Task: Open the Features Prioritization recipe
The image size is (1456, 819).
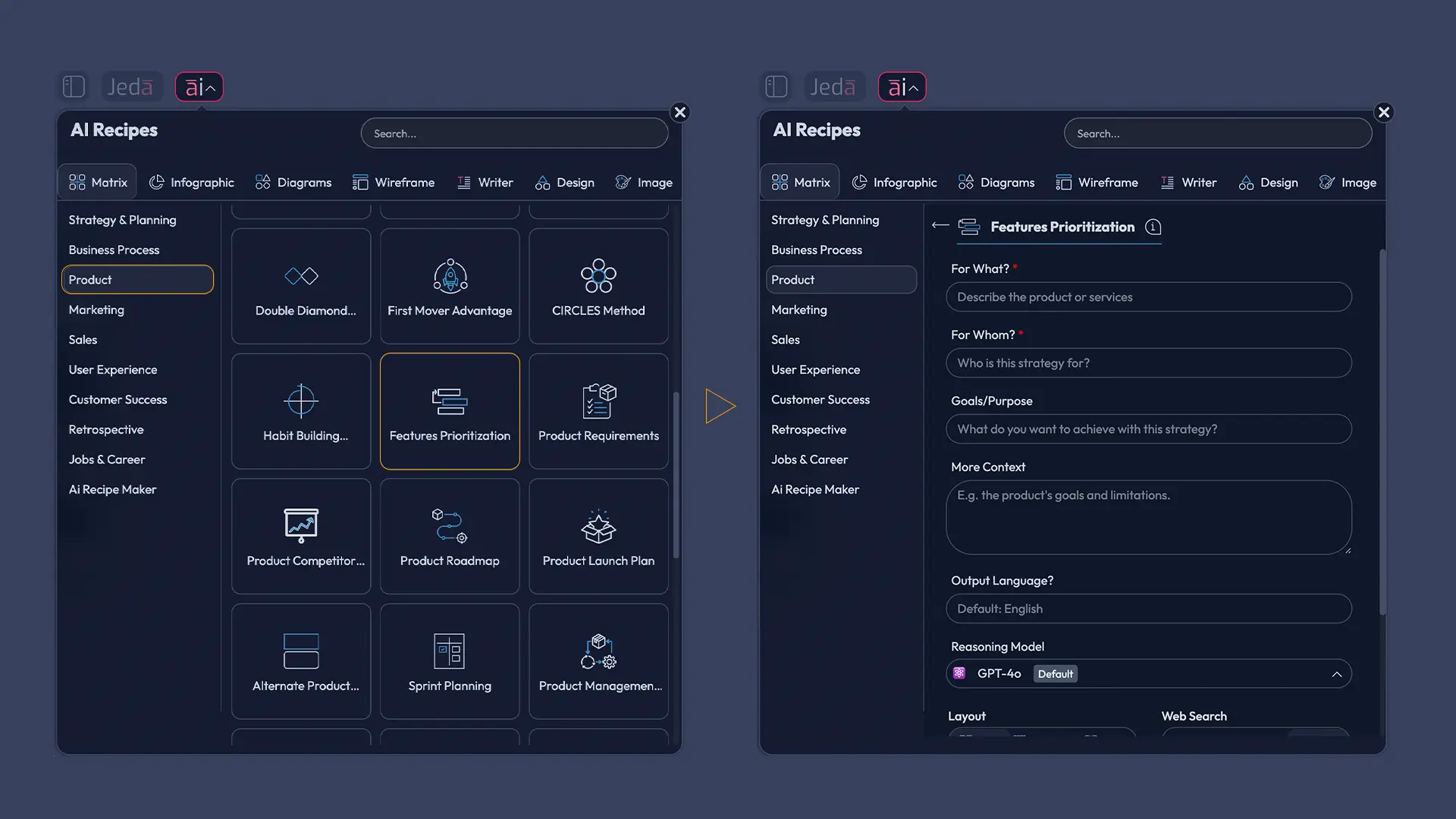Action: point(449,411)
